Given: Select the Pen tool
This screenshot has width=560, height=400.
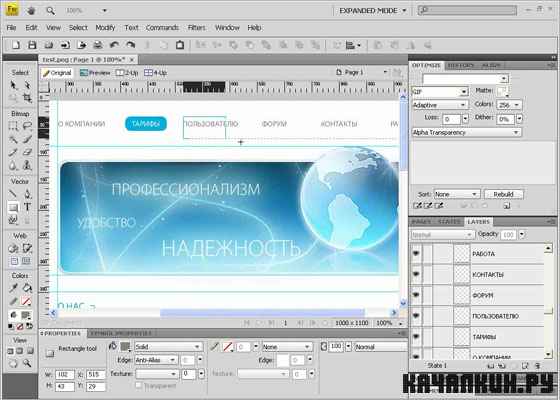Looking at the screenshot, I should click(27, 194).
